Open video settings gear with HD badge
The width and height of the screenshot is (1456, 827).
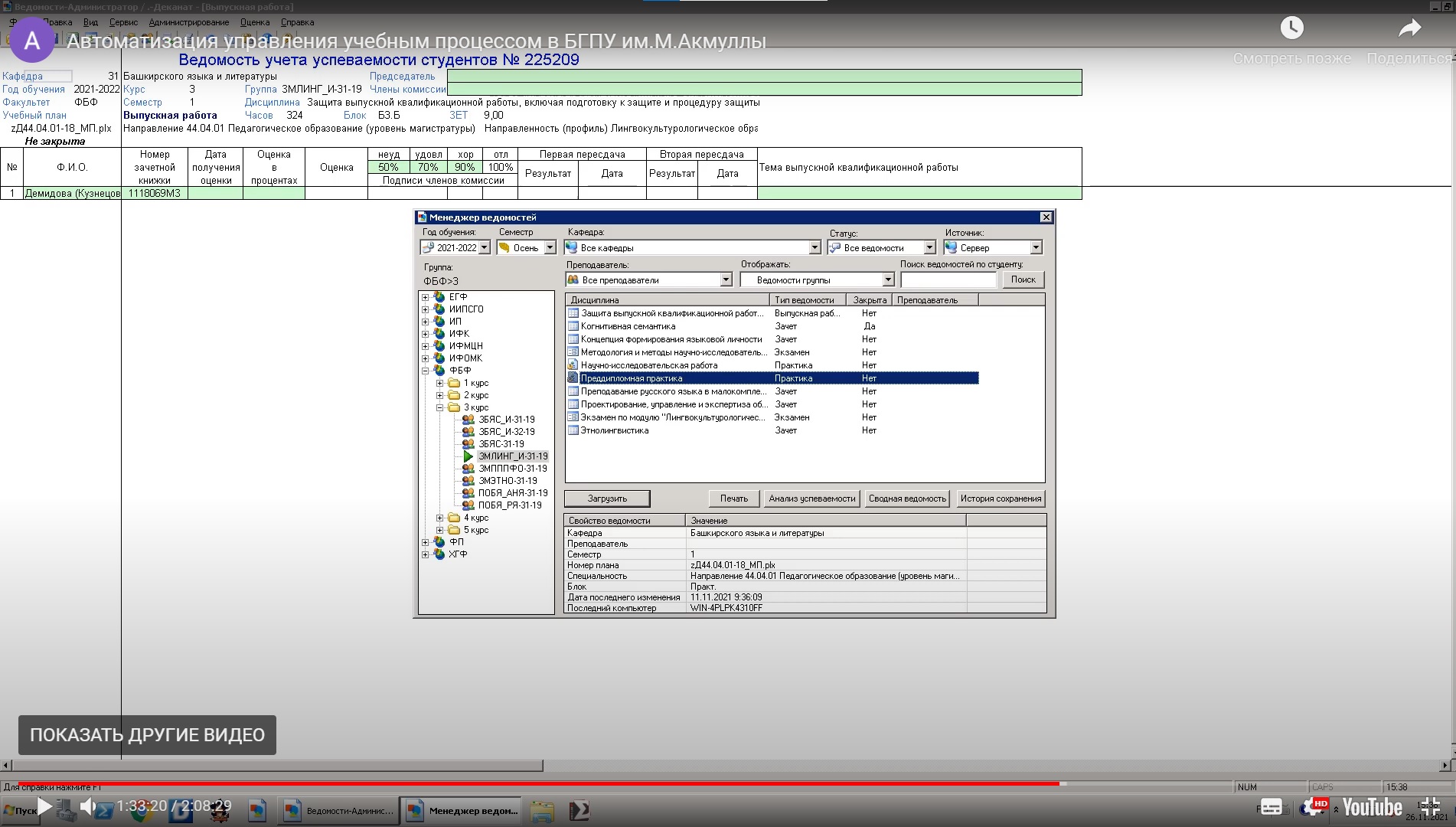click(x=1312, y=807)
